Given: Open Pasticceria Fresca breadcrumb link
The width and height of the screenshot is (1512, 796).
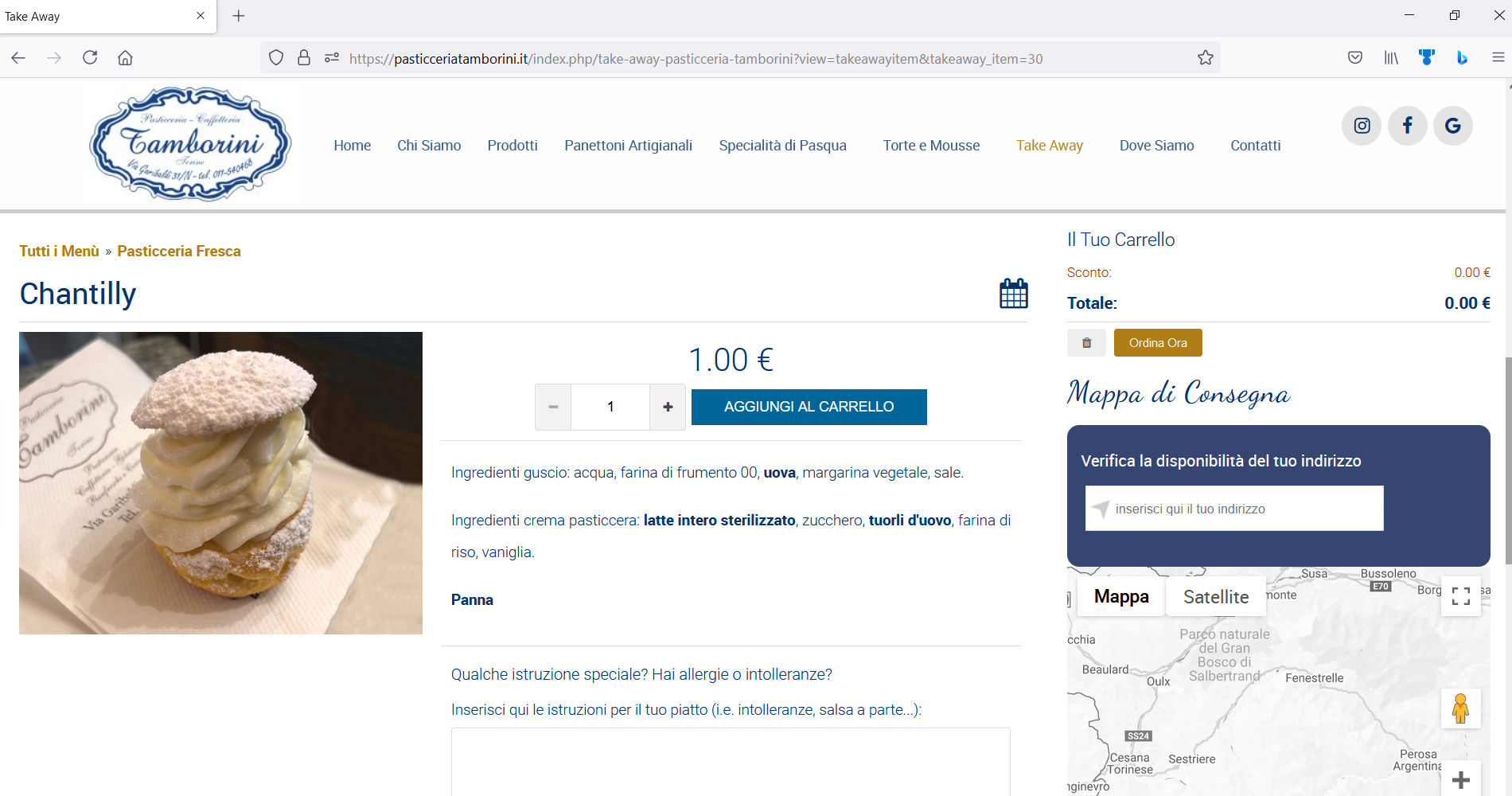Looking at the screenshot, I should pyautogui.click(x=178, y=252).
